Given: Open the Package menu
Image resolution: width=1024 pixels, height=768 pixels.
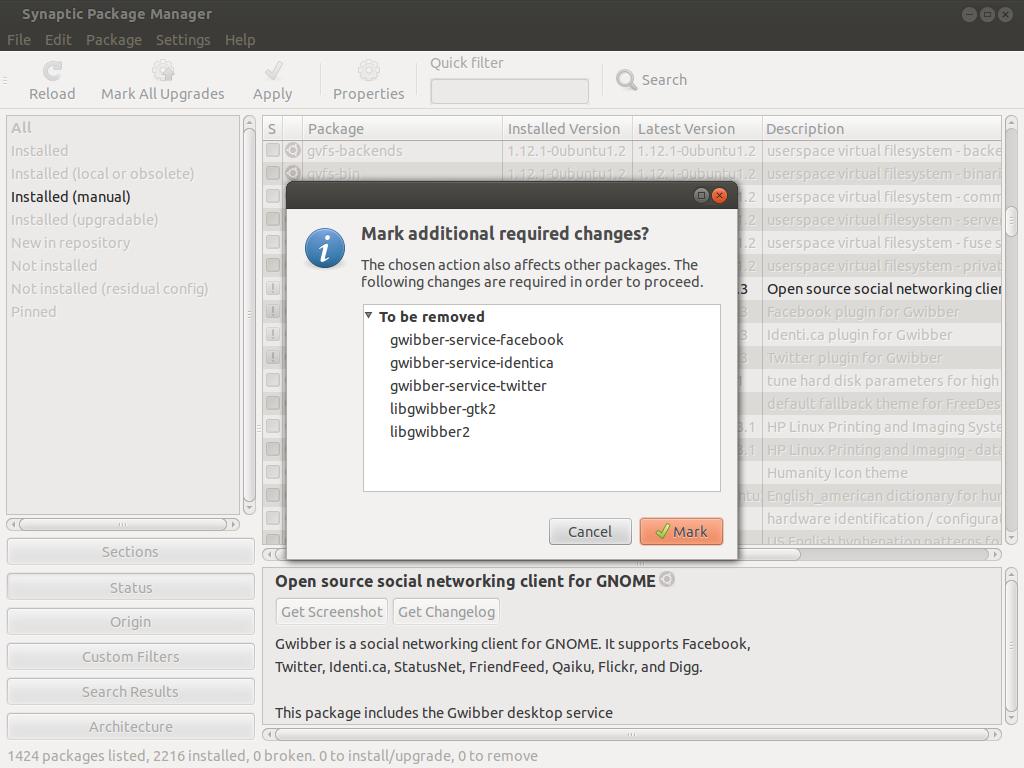Looking at the screenshot, I should pyautogui.click(x=113, y=40).
